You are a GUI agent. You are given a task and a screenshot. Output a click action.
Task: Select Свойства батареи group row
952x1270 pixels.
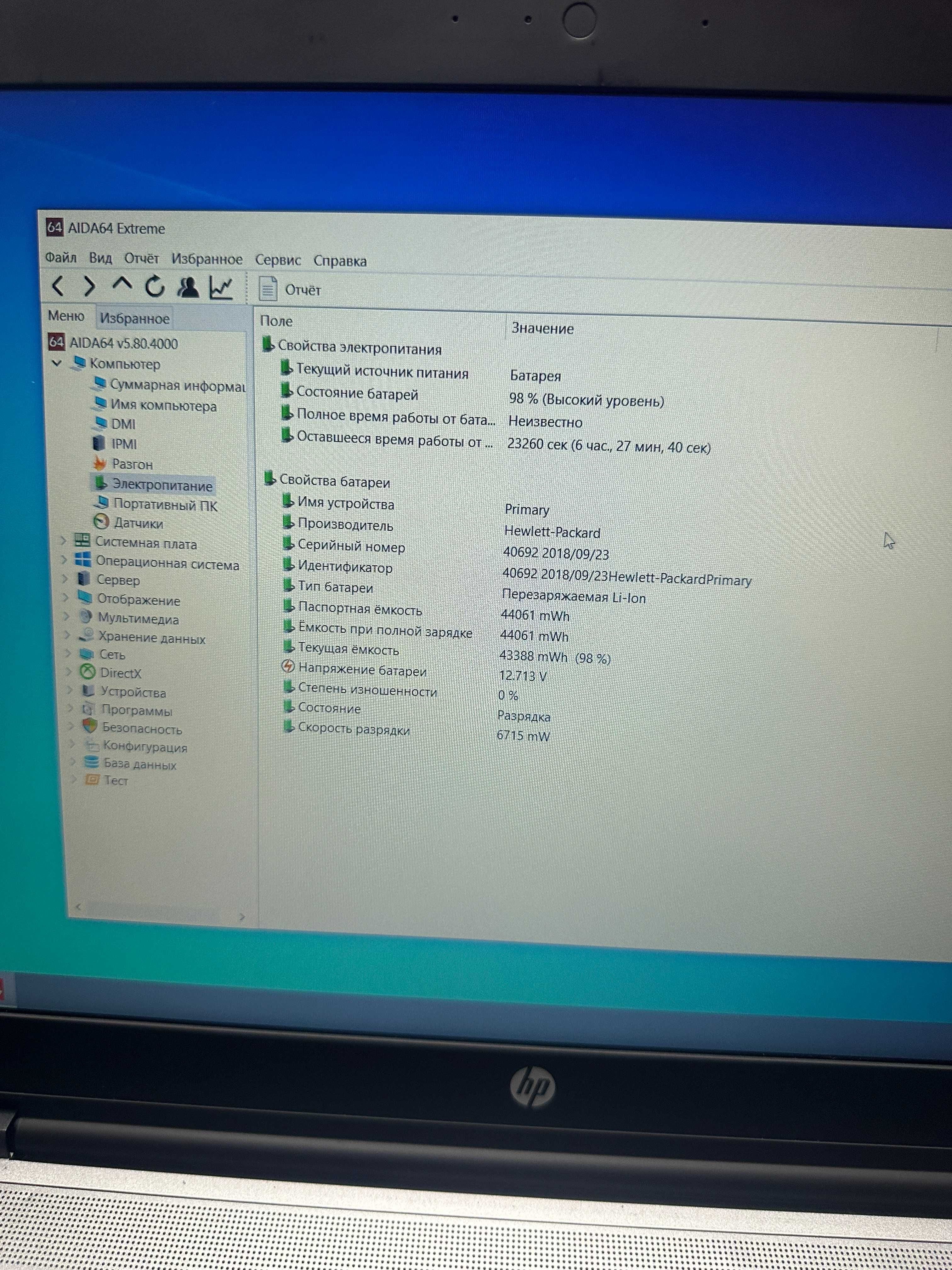coord(327,481)
